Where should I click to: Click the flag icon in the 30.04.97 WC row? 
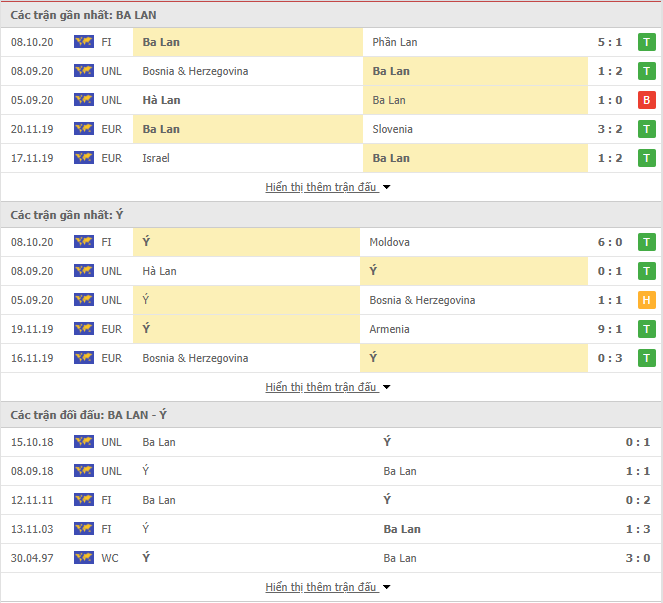point(84,558)
